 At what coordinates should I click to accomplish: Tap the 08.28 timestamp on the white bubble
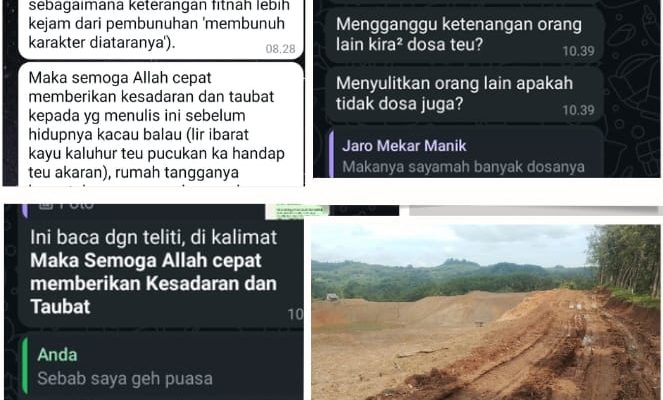(280, 49)
